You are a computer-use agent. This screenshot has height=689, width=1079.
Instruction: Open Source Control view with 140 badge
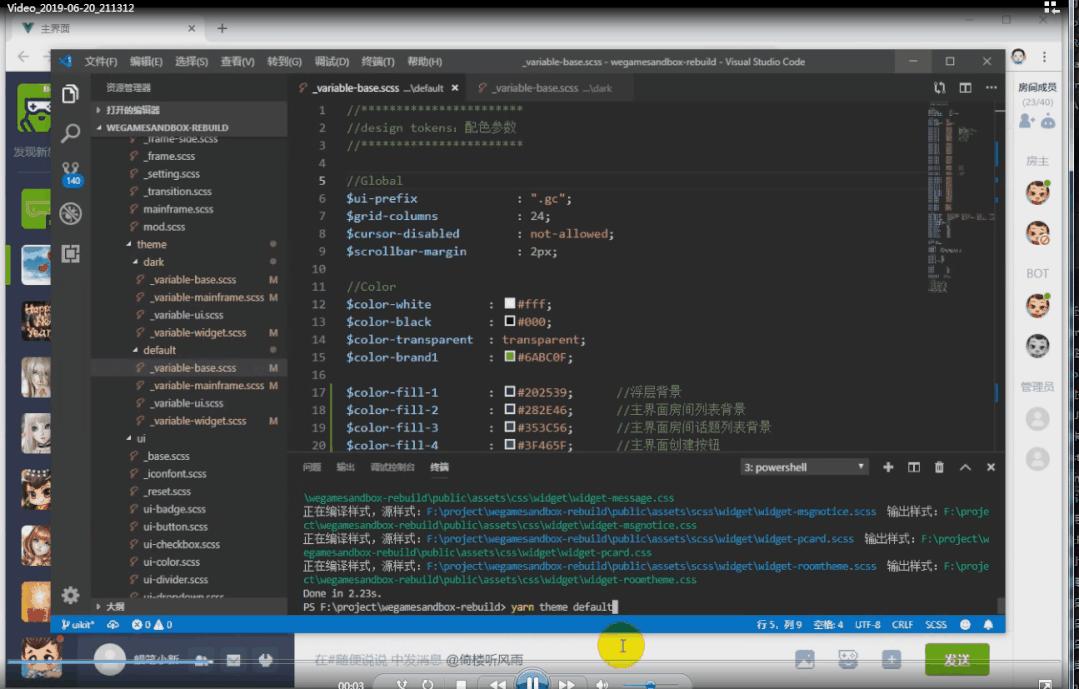pos(71,172)
